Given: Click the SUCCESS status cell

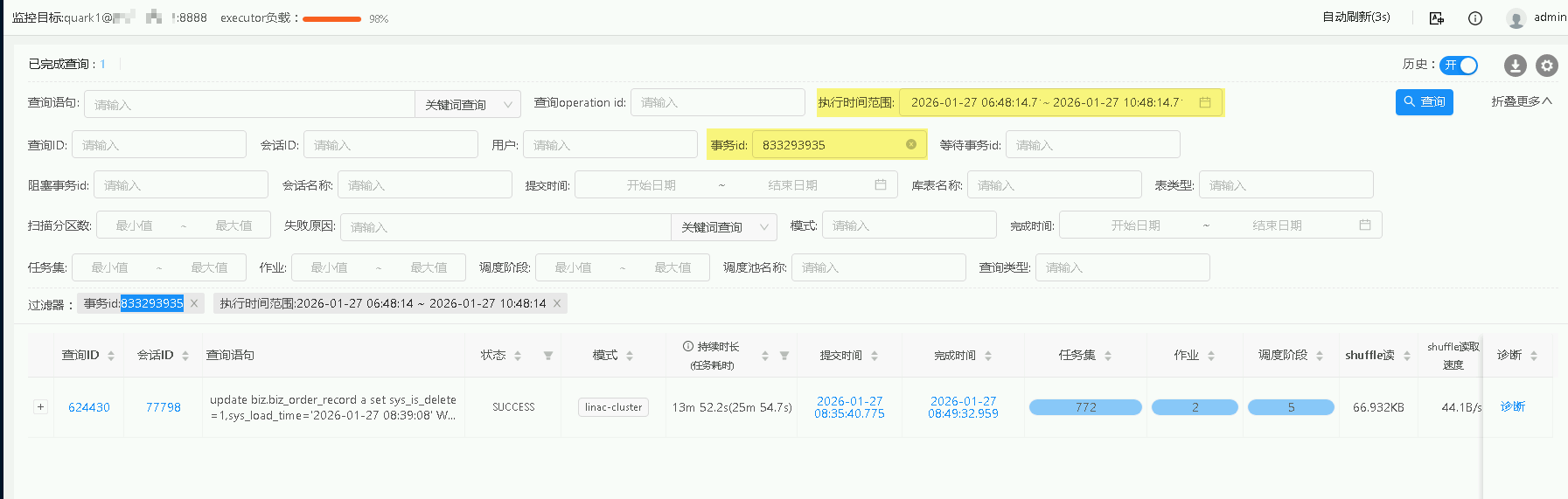Looking at the screenshot, I should [x=513, y=407].
